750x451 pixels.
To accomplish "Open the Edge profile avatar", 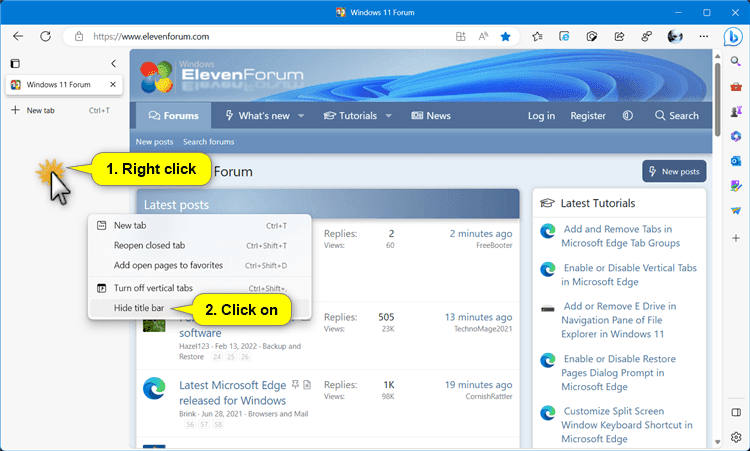I will [x=675, y=36].
